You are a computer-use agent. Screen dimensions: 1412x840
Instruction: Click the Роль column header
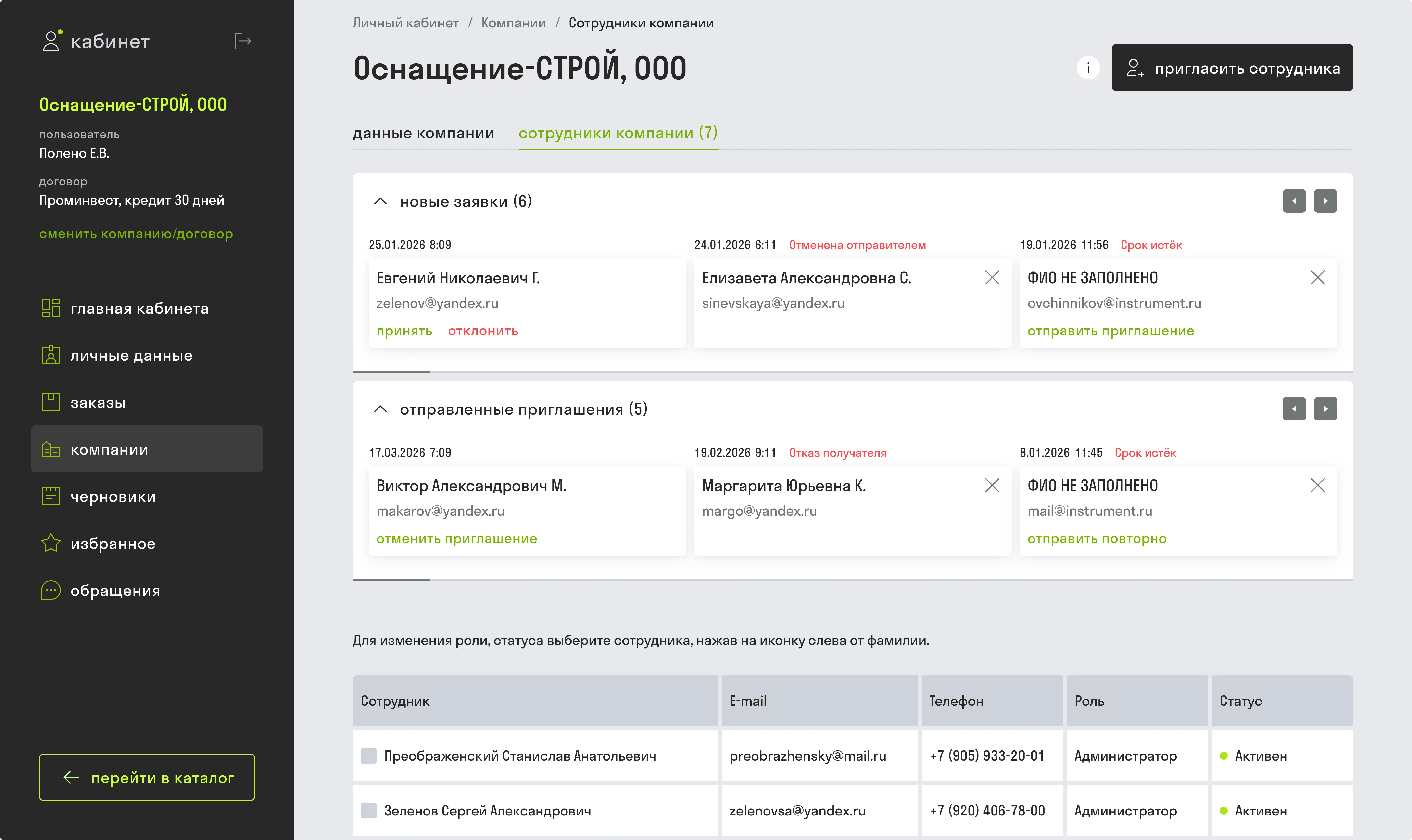1137,701
